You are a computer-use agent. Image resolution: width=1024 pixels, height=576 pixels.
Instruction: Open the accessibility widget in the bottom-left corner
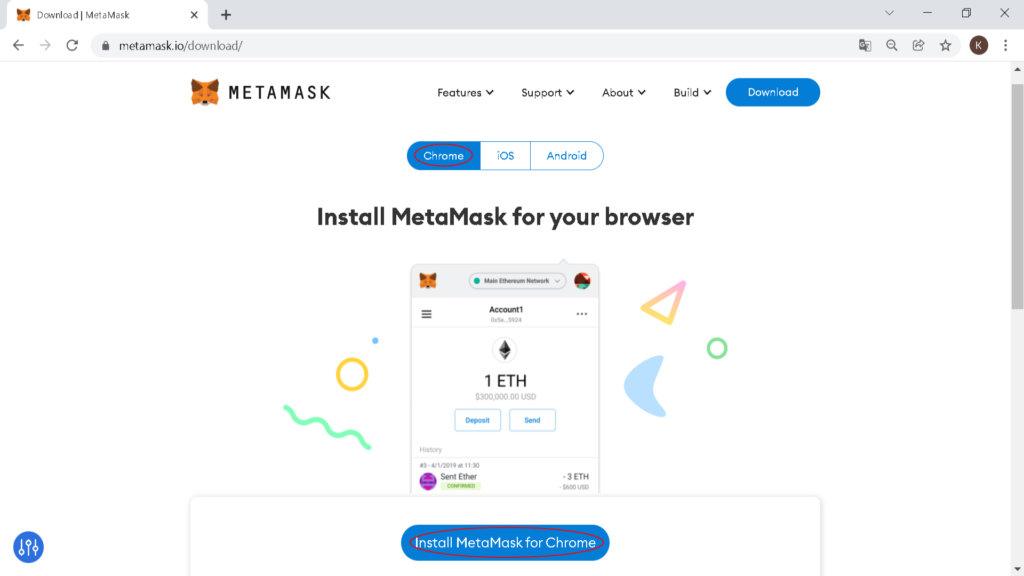[x=27, y=547]
